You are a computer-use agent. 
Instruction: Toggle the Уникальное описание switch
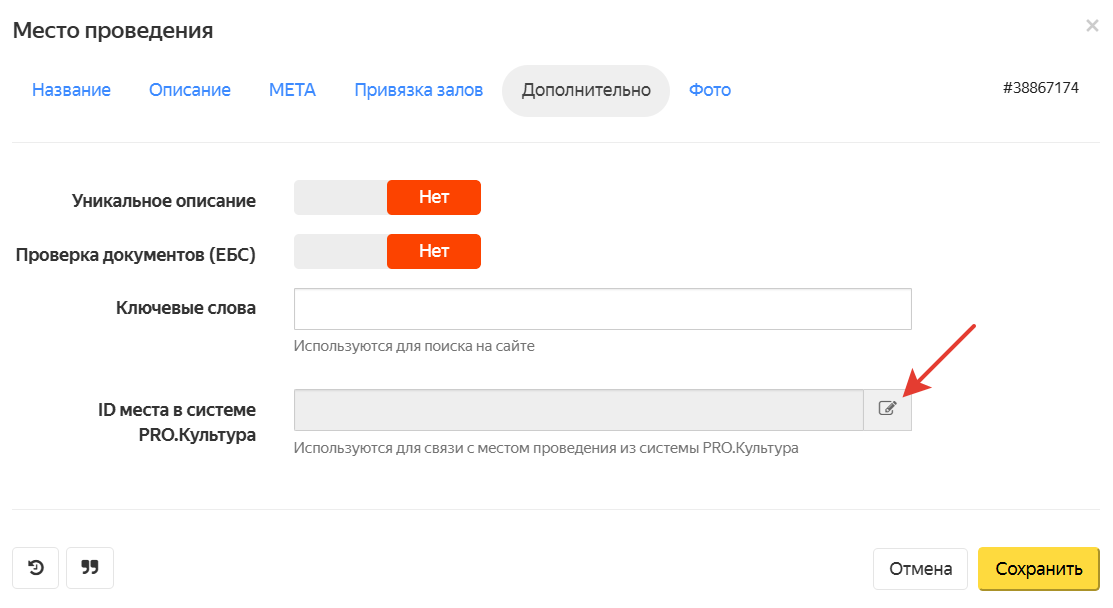387,198
